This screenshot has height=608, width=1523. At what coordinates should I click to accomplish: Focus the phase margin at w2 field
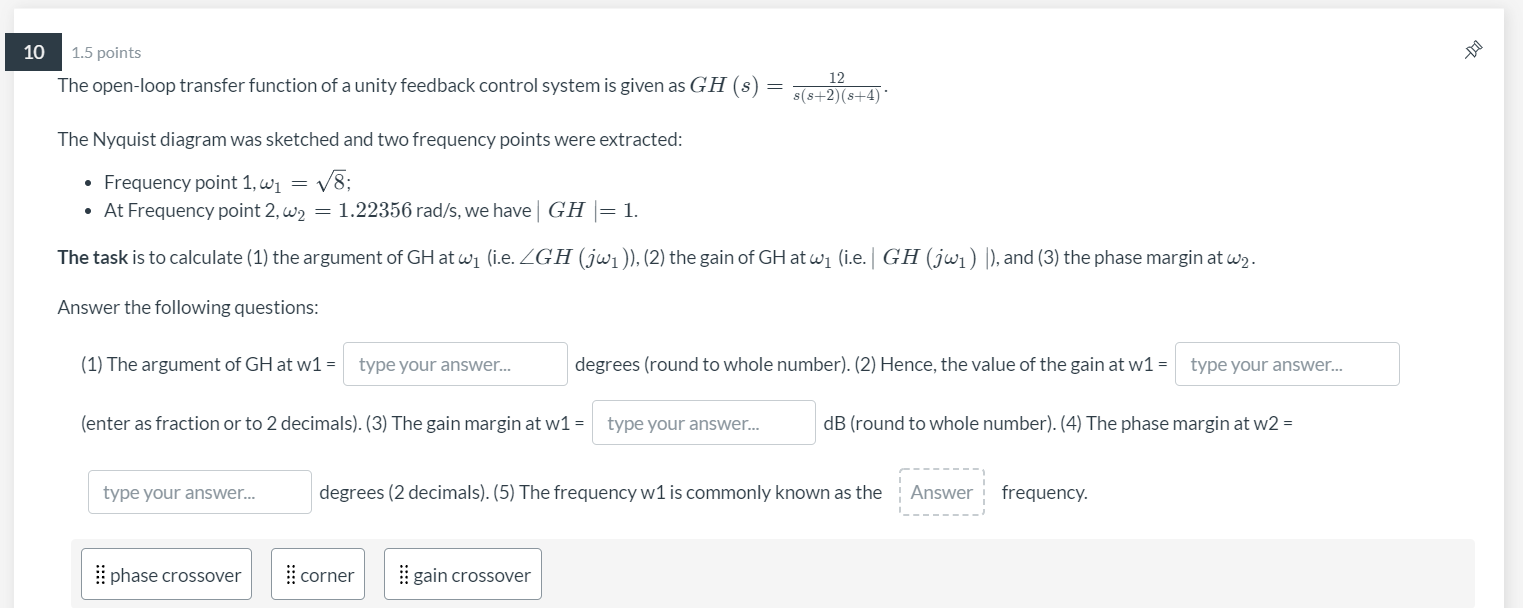[199, 492]
